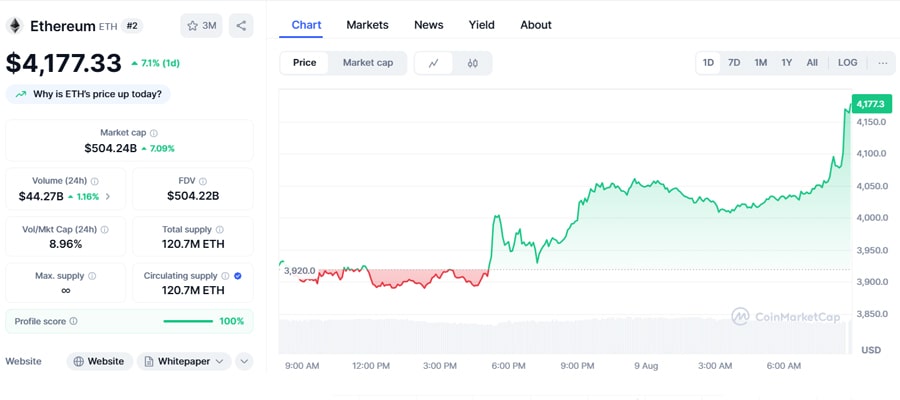The height and width of the screenshot is (400, 900).
Task: Click the trend arrow icon in price-up prompt
Action: (x=21, y=95)
